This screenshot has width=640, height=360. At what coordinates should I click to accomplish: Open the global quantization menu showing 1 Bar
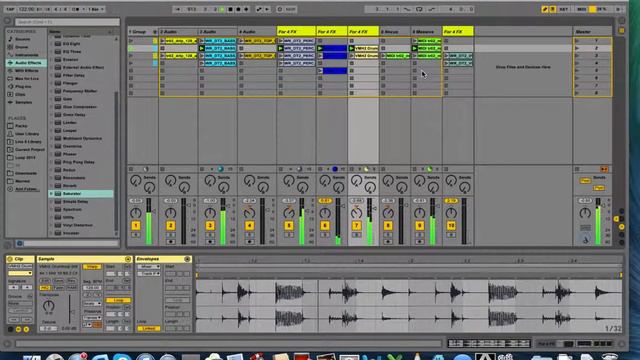[x=96, y=9]
